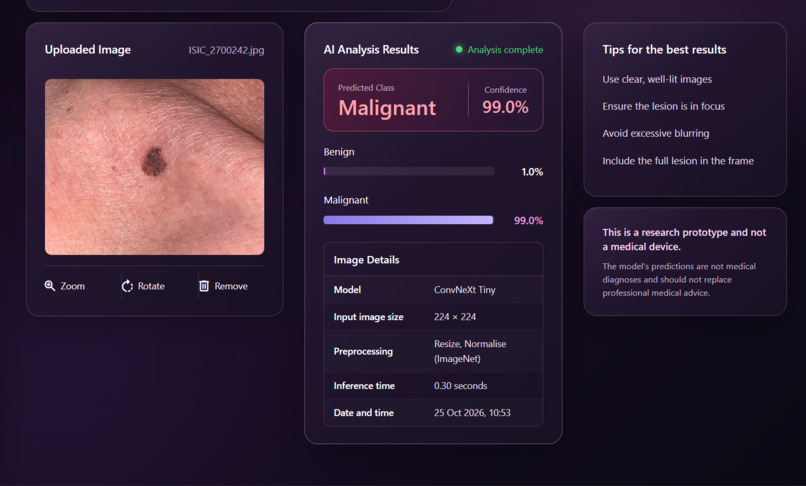Click the file name ISIC_2700242.jpg
Screen dimensions: 806x486
point(226,50)
